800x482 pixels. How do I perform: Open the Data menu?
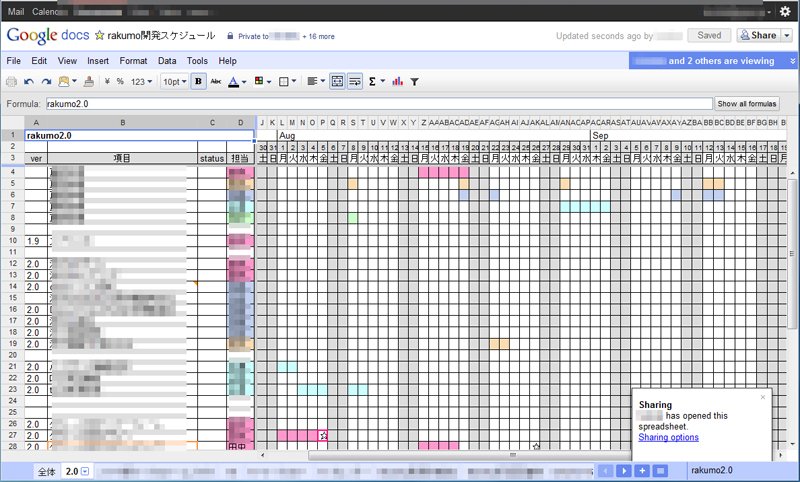point(167,61)
